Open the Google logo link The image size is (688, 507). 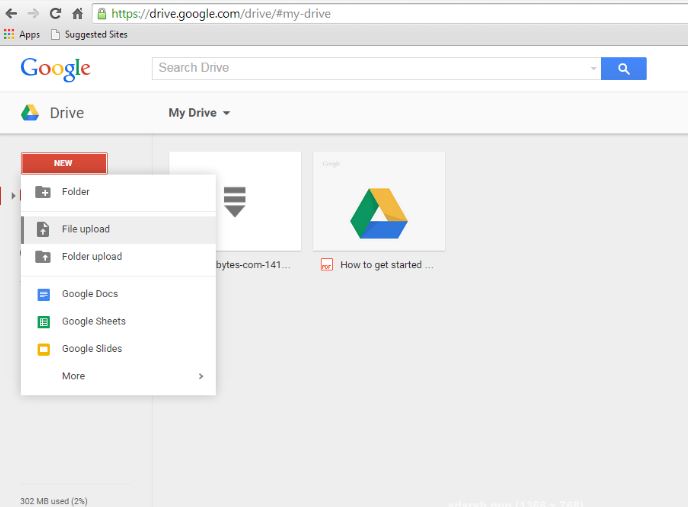pos(55,68)
